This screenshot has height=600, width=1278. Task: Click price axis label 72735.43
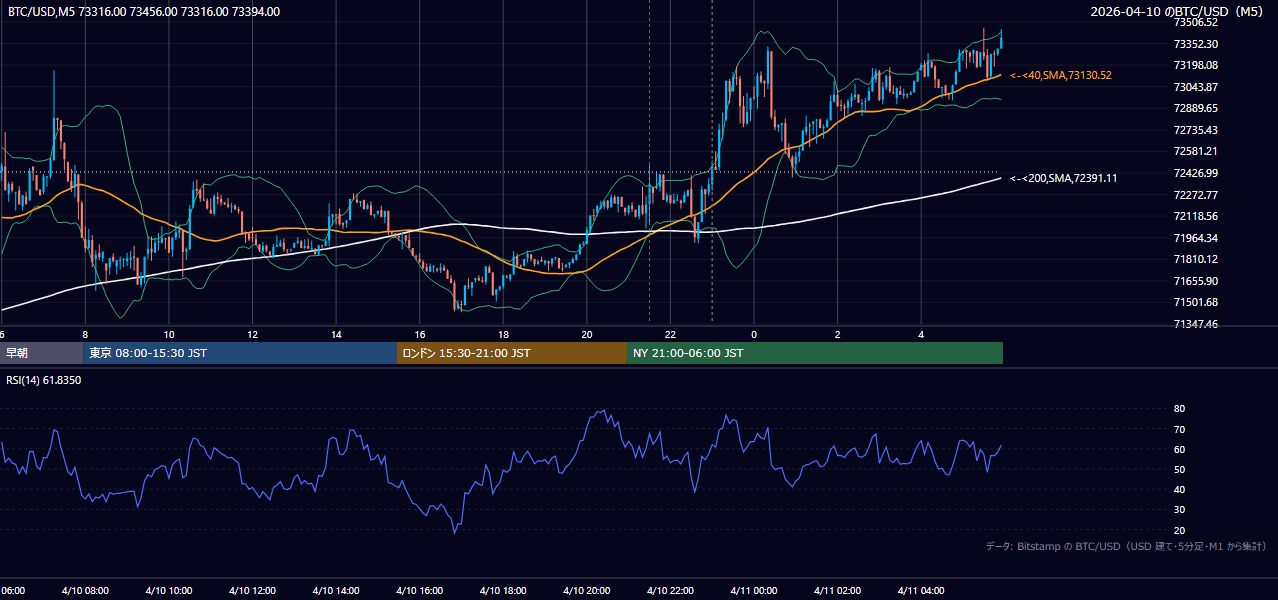click(x=1195, y=130)
